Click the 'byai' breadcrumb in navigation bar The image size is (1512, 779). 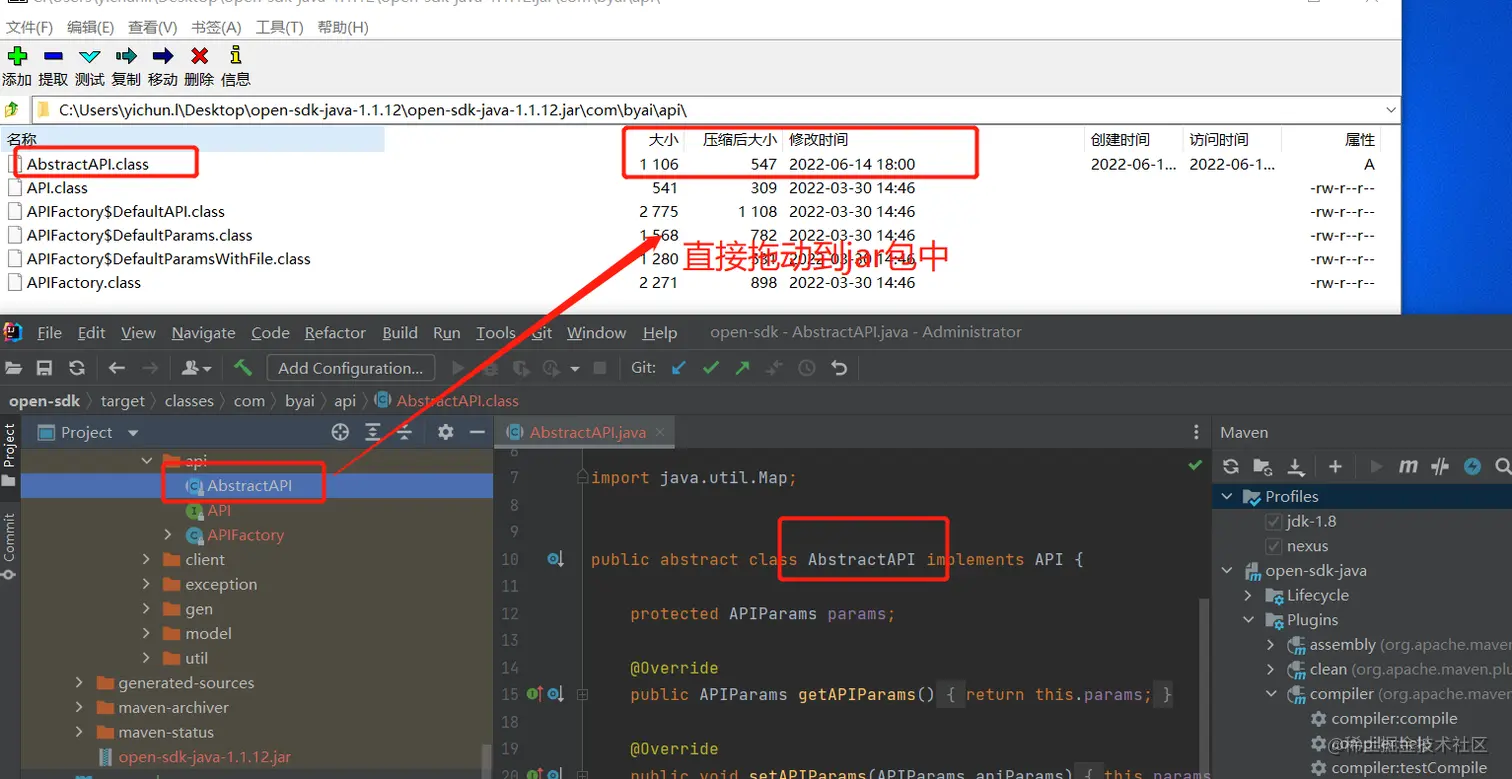300,401
